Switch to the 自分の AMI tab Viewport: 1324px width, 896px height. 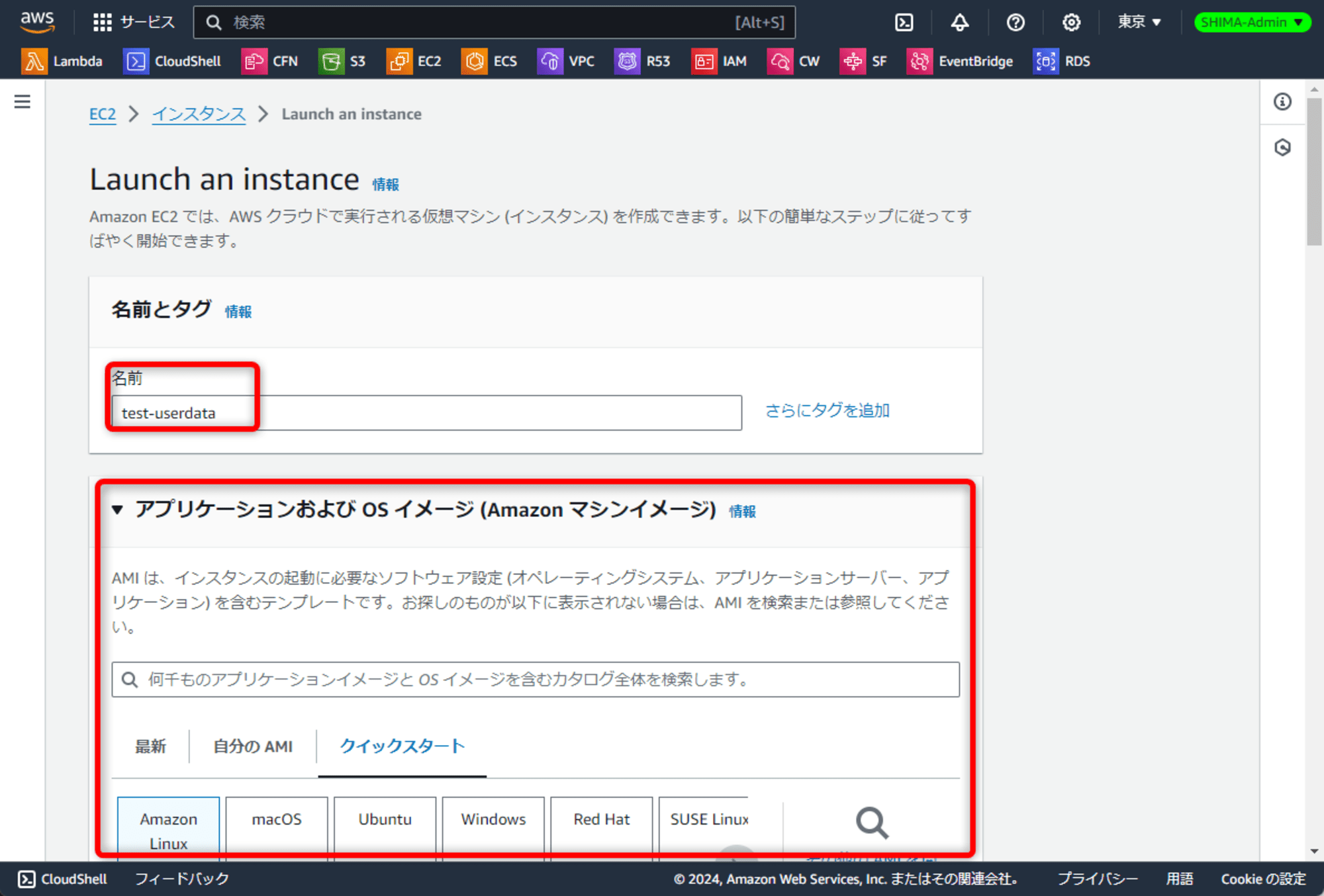[253, 746]
